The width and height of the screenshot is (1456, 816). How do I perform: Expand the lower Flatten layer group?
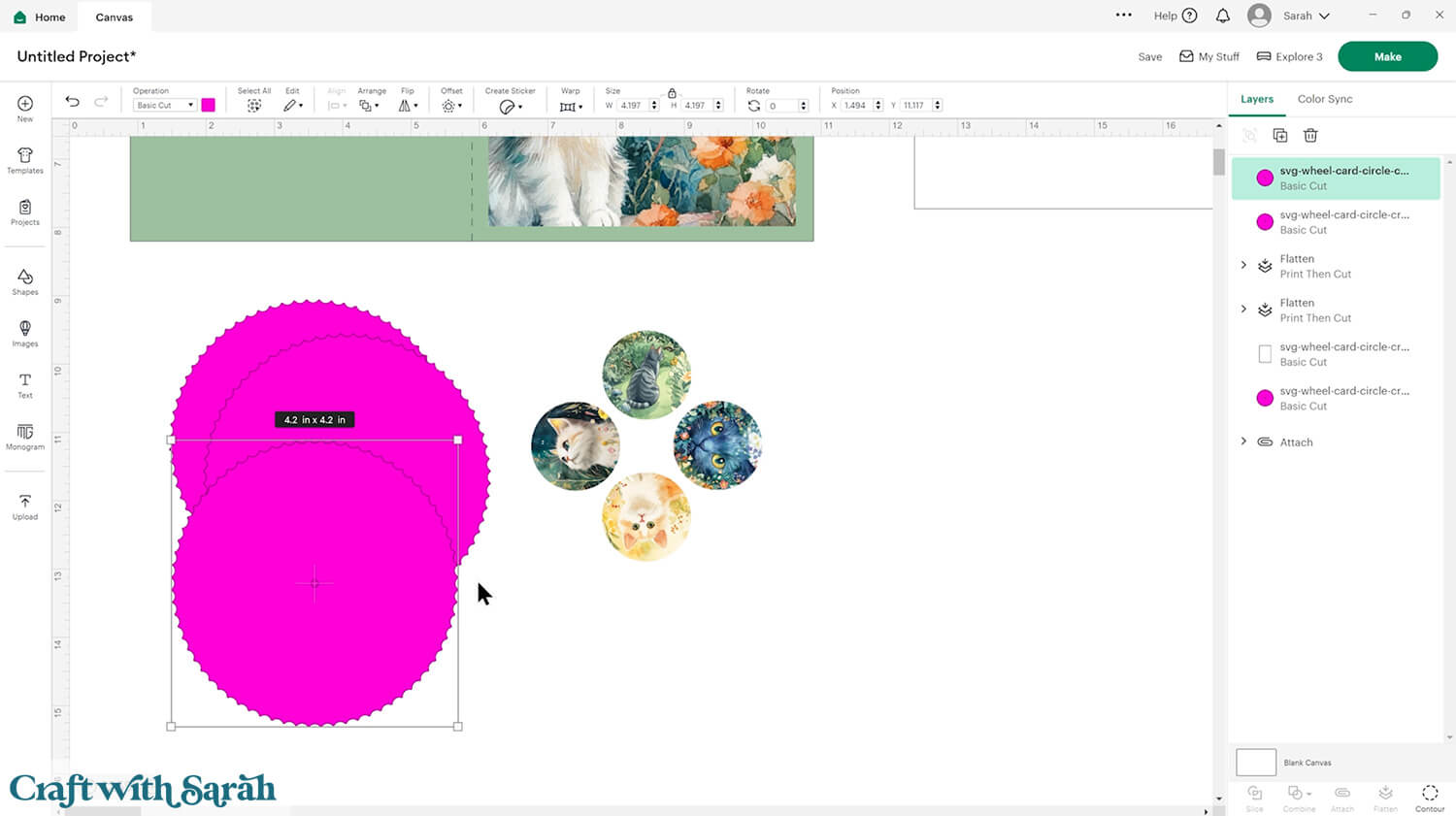[1243, 309]
